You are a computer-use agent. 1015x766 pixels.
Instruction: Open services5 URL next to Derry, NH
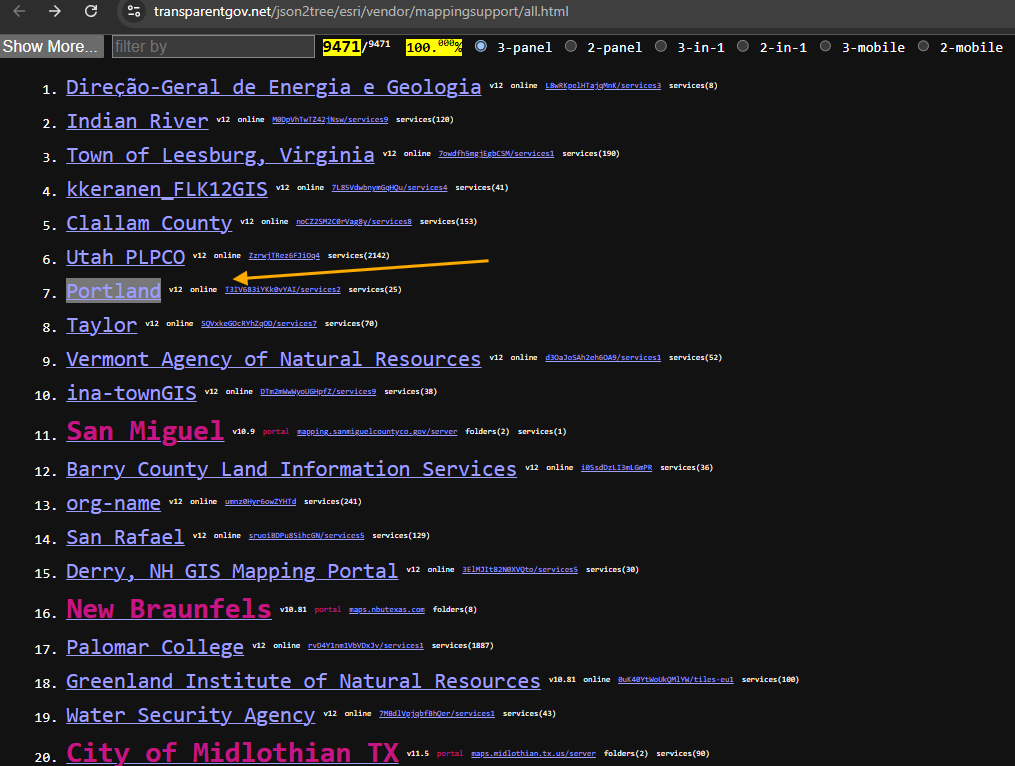click(x=520, y=570)
